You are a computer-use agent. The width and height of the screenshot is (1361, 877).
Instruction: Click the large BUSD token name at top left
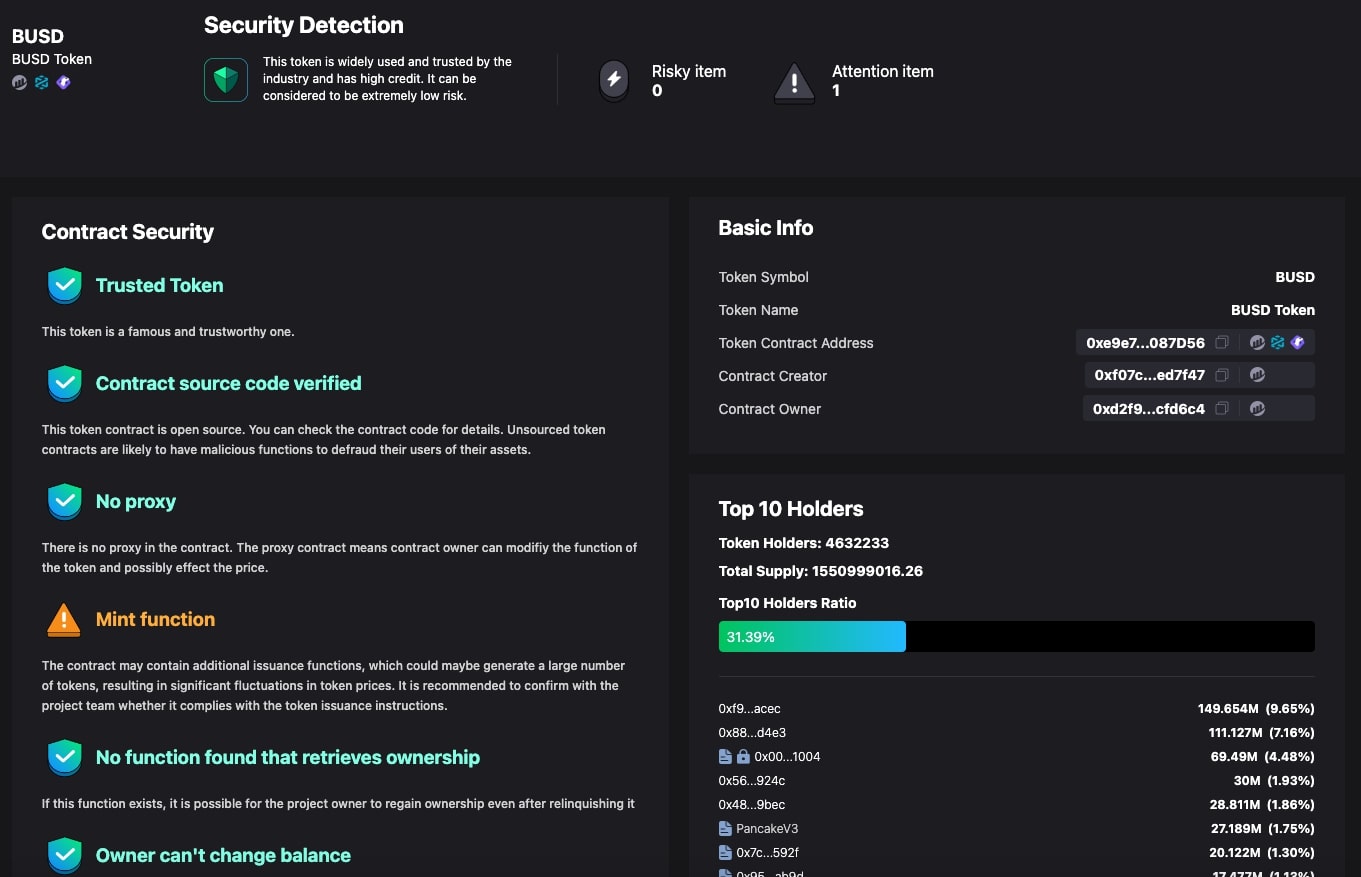tap(38, 37)
